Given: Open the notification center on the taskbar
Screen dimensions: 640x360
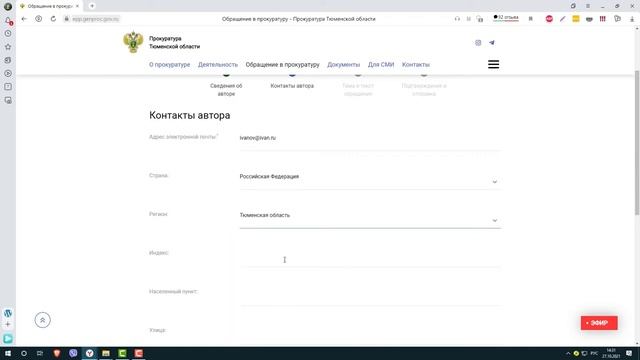Looking at the screenshot, I should coord(629,353).
